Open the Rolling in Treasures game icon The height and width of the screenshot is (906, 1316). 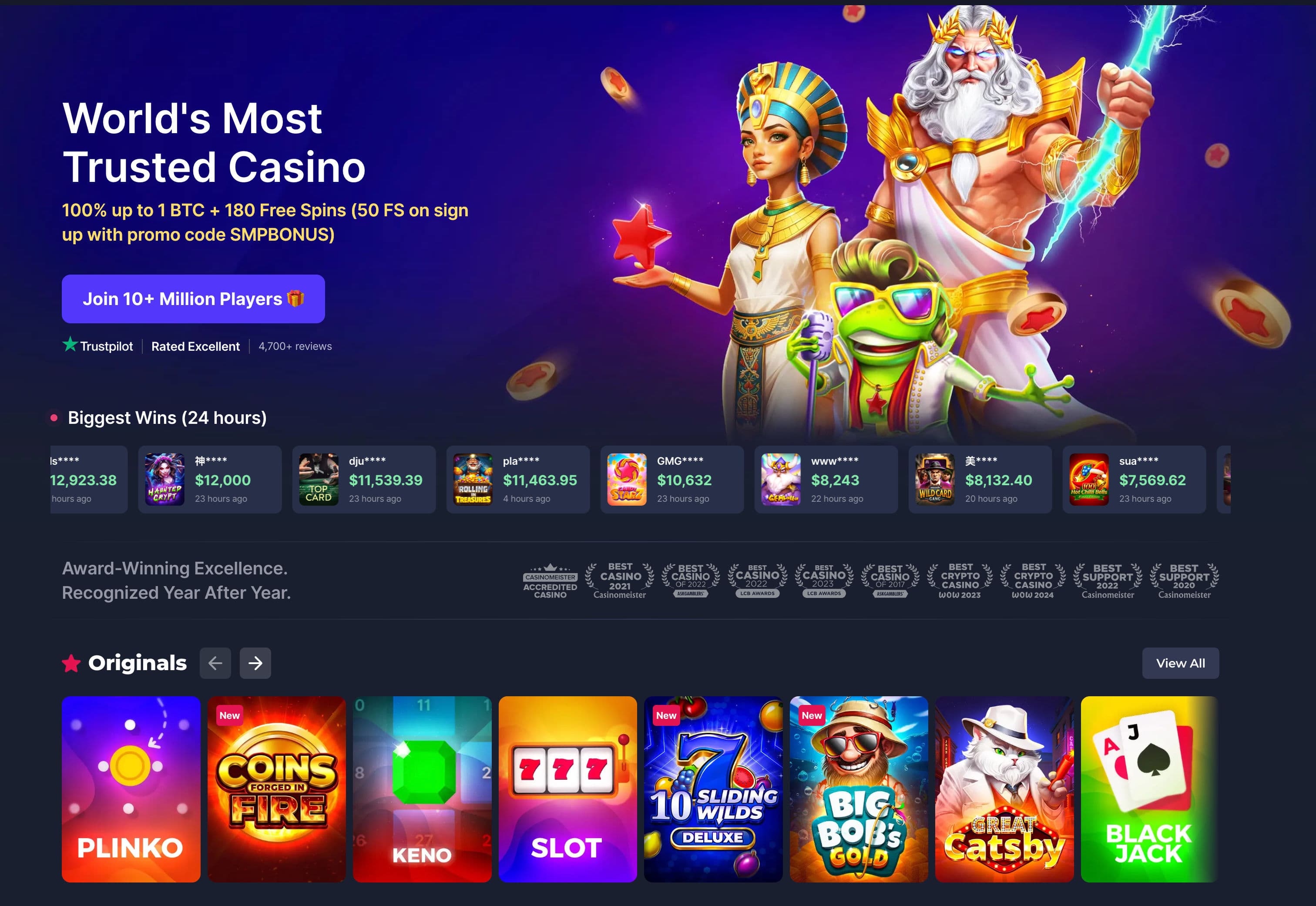coord(473,479)
